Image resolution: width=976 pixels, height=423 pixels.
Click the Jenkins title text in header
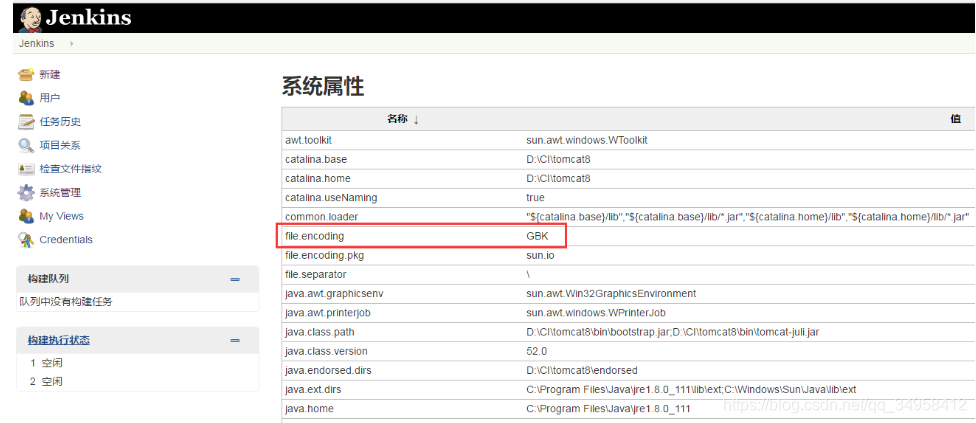pyautogui.click(x=88, y=17)
